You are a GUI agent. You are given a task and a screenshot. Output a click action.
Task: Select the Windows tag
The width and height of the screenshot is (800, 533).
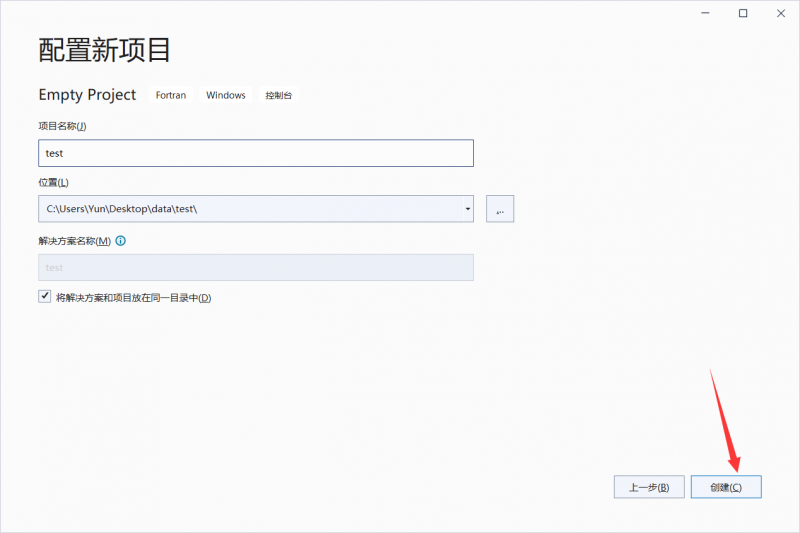(x=226, y=96)
